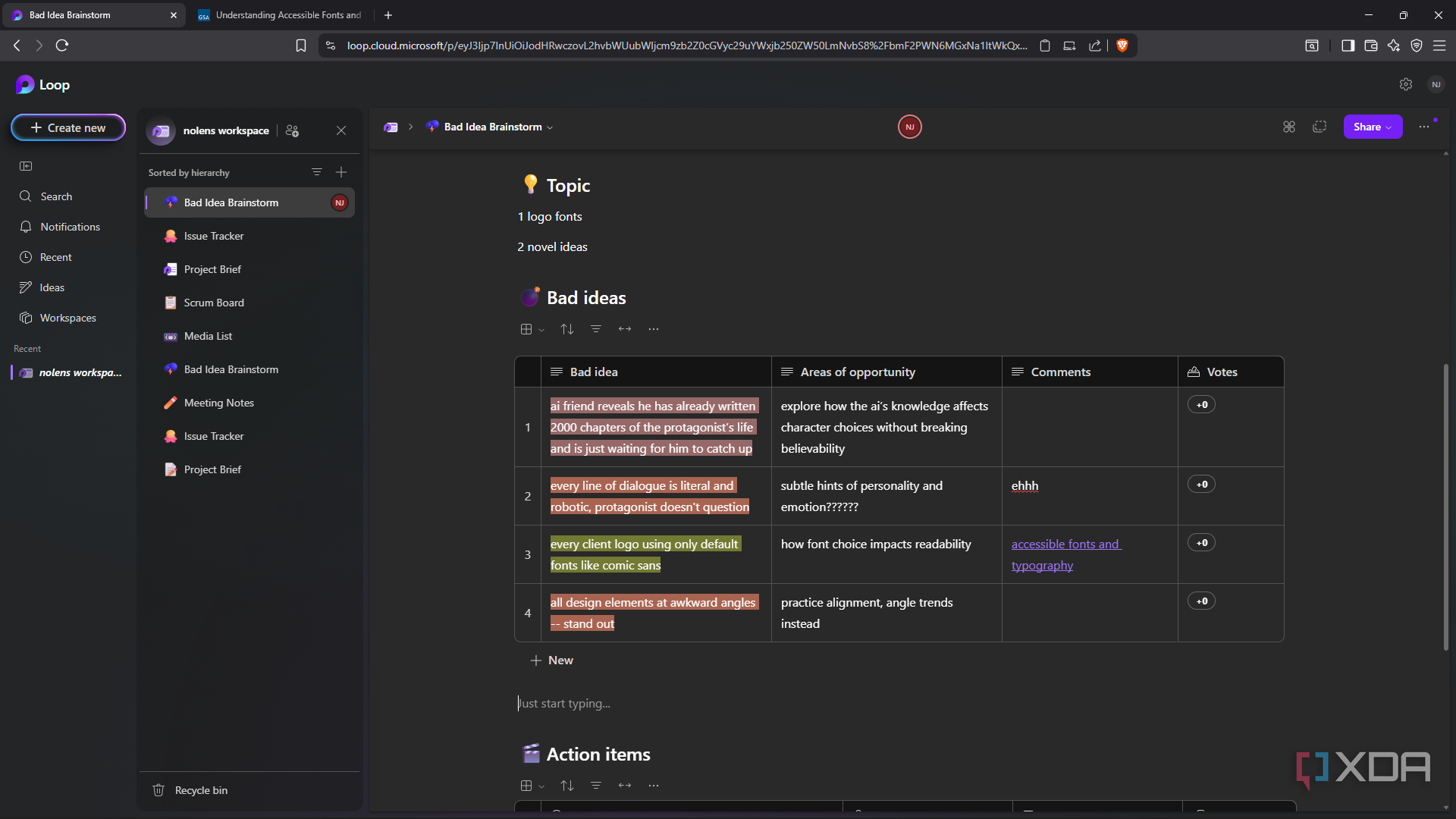Vote on the robotic dialogue idea row
1456x819 pixels.
click(x=1202, y=485)
